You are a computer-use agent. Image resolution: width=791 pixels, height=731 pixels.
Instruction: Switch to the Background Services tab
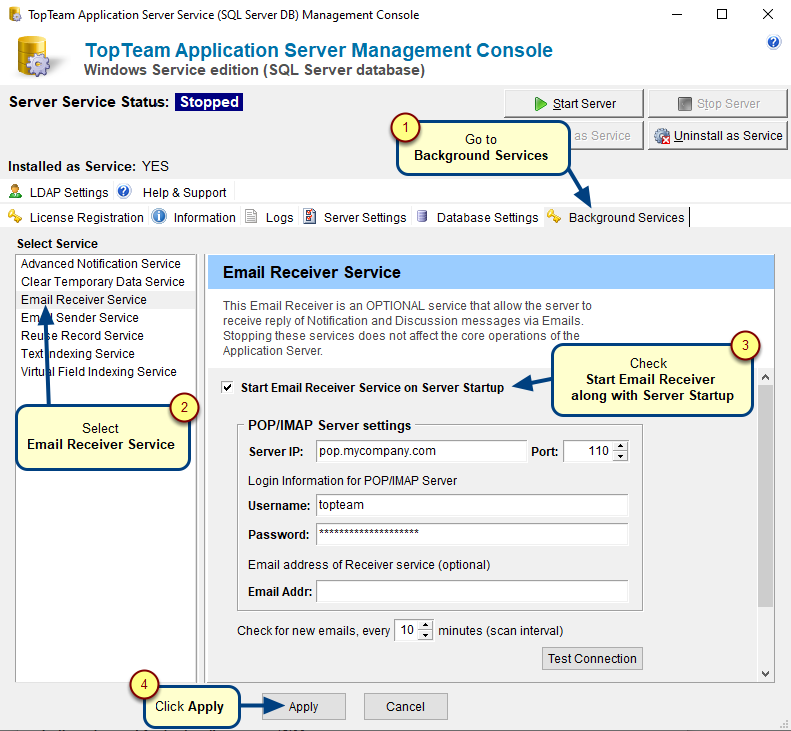pos(616,217)
